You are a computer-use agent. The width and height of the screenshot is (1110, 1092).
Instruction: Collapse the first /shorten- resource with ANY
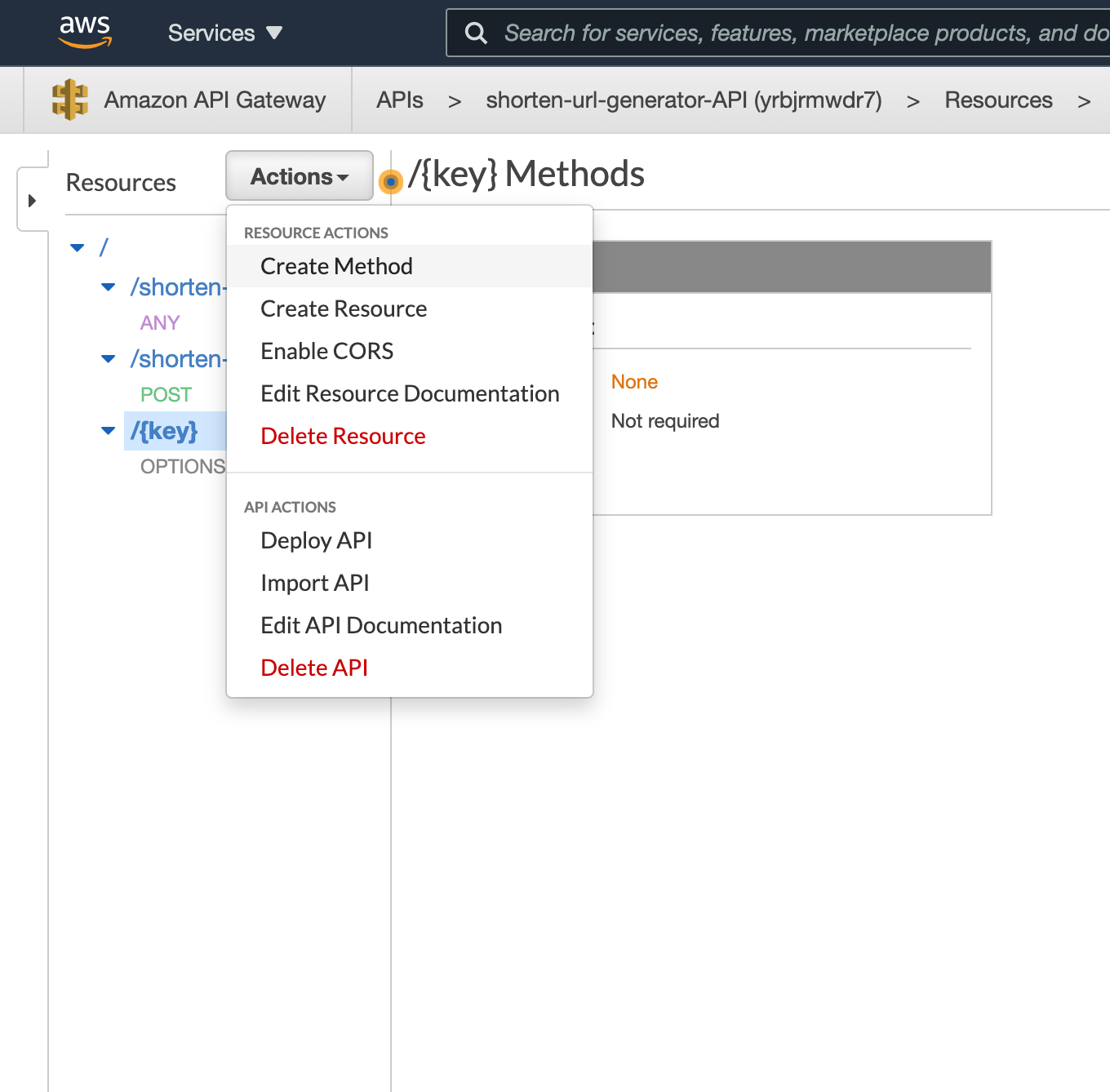pos(108,287)
